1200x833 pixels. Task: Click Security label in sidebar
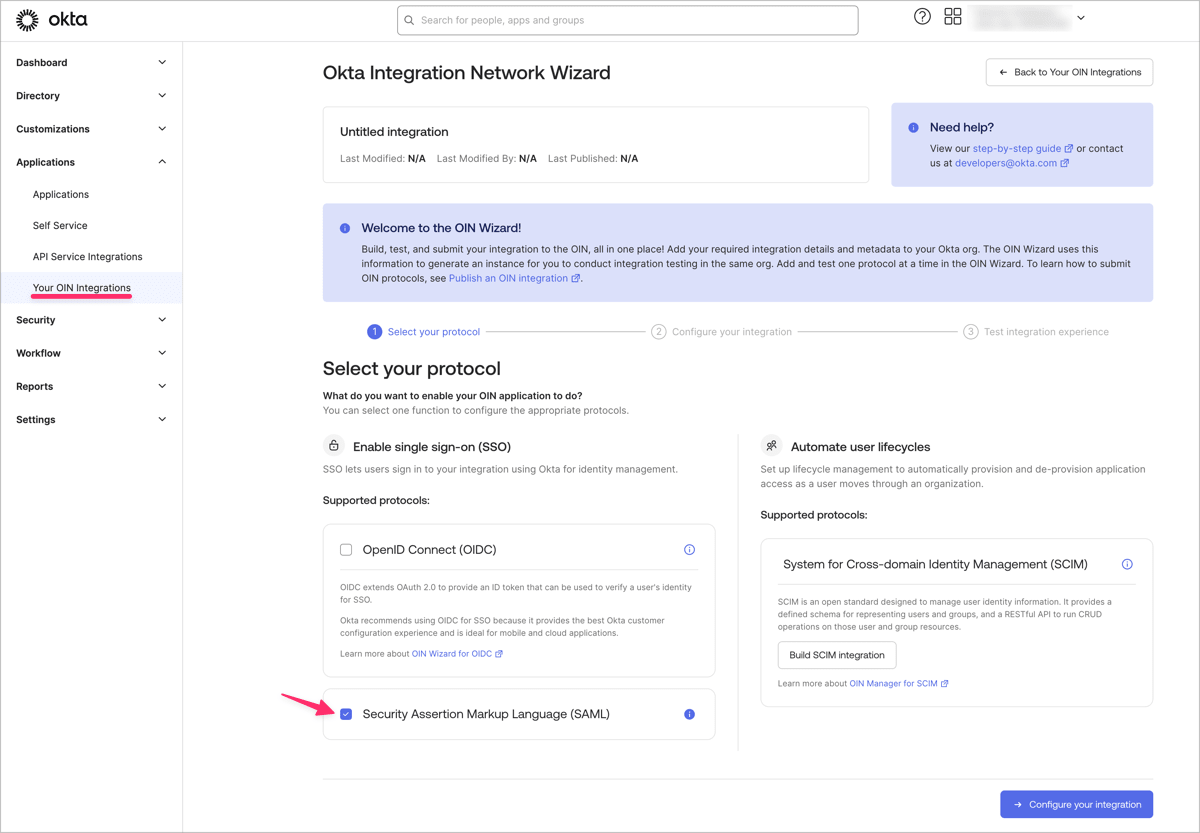pos(36,320)
